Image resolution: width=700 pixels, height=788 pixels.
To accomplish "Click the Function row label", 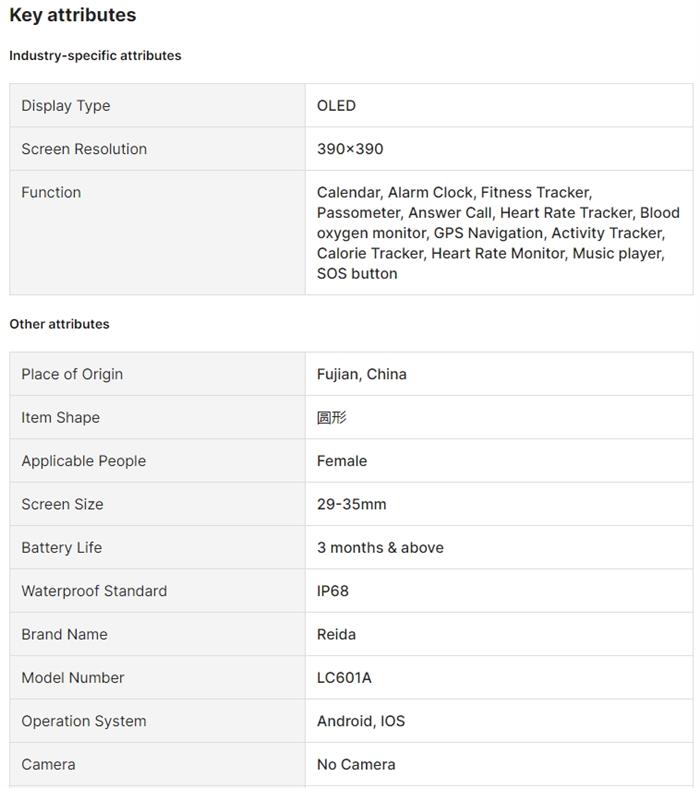I will (x=51, y=192).
